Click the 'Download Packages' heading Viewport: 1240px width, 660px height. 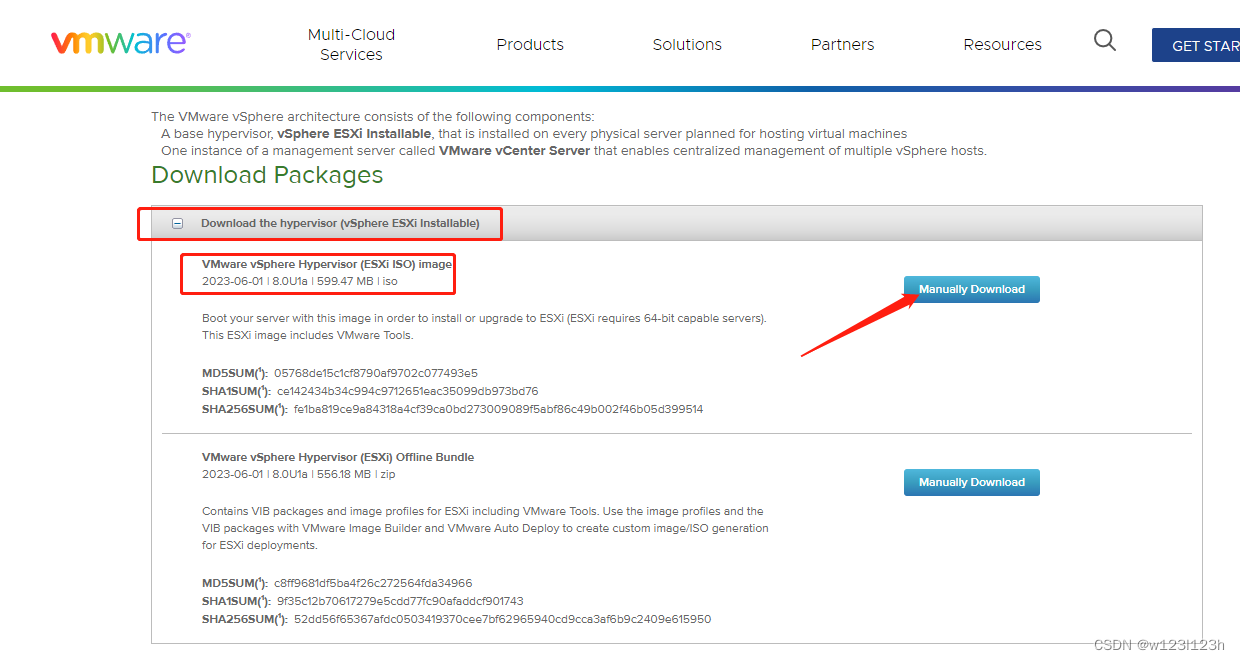tap(267, 175)
